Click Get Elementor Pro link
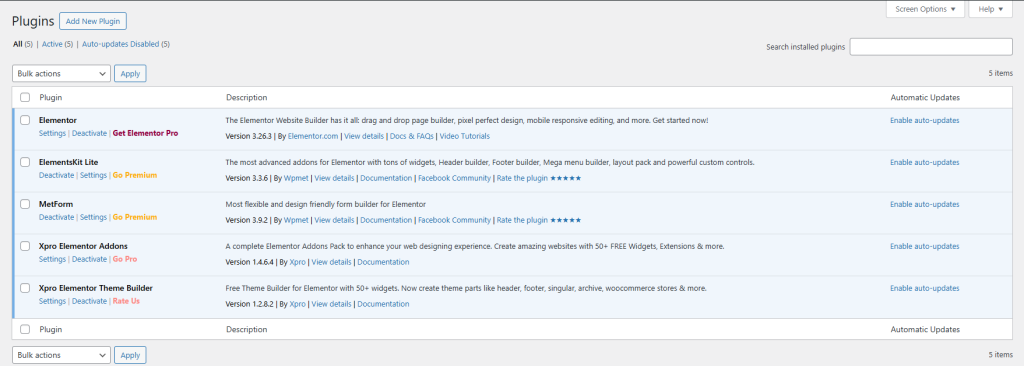The width and height of the screenshot is (1024, 366). click(145, 133)
